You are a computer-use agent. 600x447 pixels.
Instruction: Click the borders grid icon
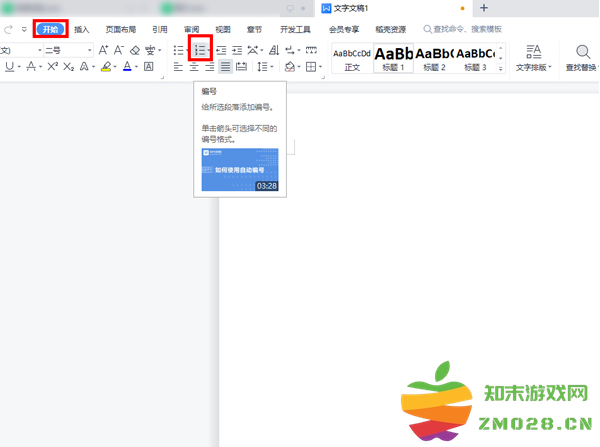(x=311, y=67)
